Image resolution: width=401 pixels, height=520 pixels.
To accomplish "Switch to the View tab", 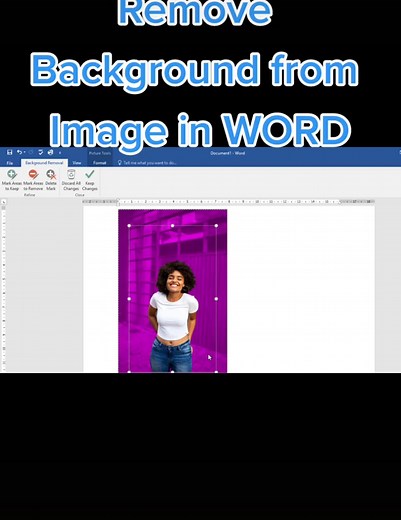I will point(77,163).
